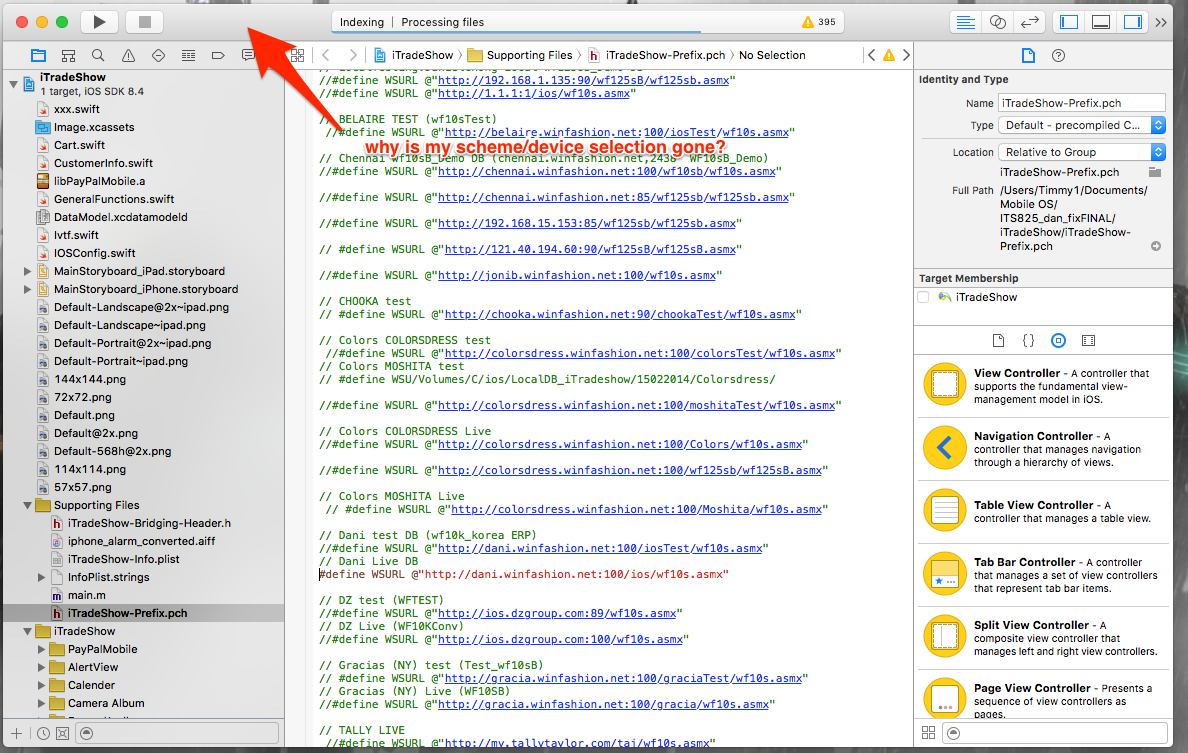Jump to next issue arrow

tap(906, 55)
